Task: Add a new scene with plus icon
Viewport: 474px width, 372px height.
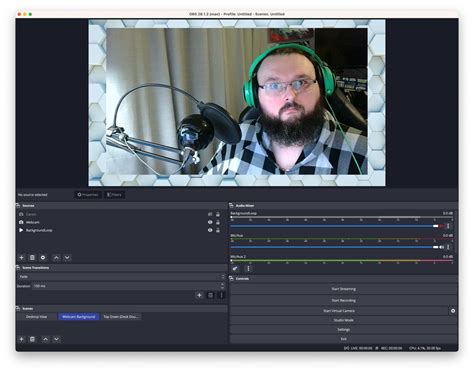Action: tap(22, 339)
